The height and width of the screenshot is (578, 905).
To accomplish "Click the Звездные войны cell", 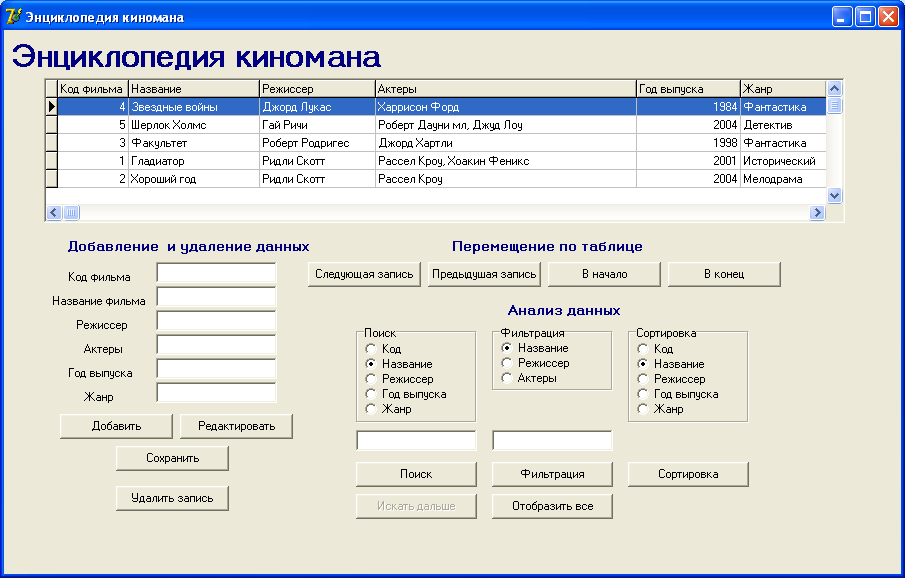I will pyautogui.click(x=194, y=107).
